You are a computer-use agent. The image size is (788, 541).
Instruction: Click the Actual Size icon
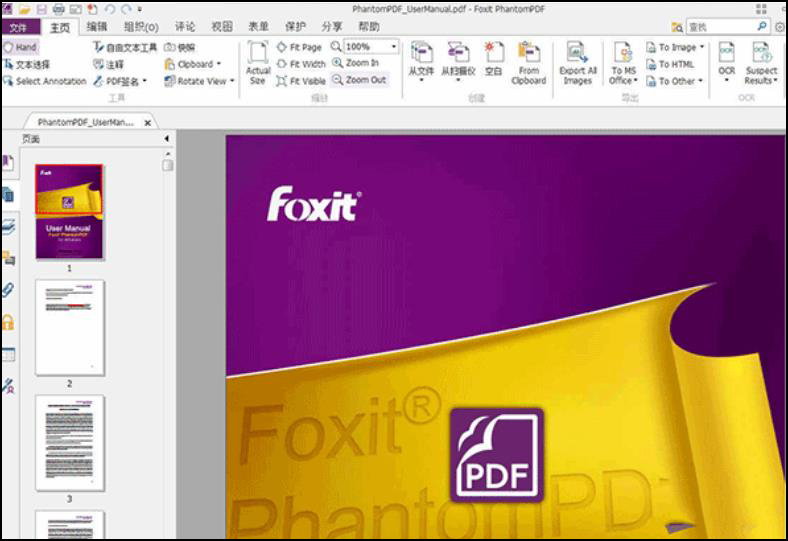[258, 60]
